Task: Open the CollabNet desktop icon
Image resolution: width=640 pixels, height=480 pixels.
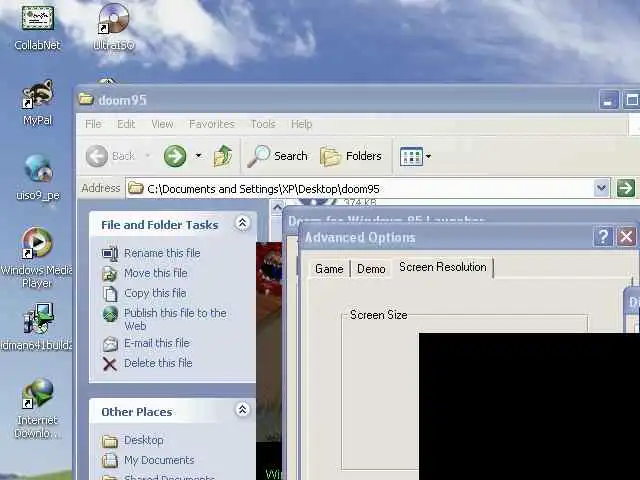Action: 38,27
